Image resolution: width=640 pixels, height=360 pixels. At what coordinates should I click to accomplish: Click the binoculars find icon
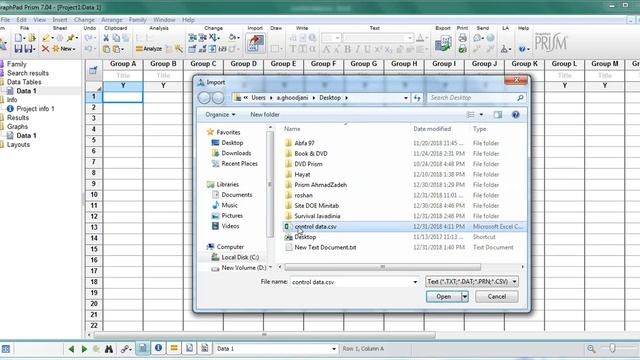coord(109,349)
